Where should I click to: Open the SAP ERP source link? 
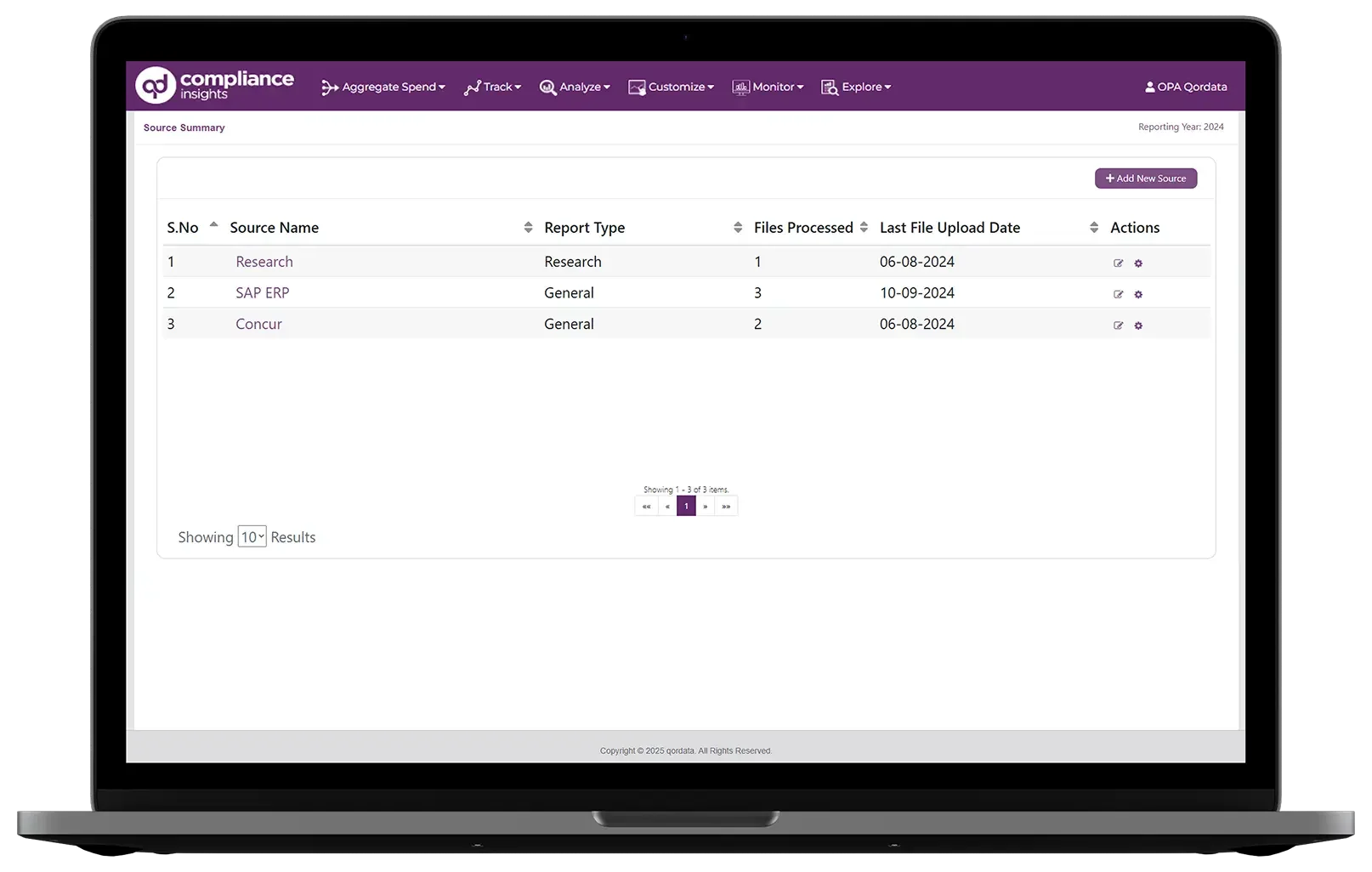(263, 293)
